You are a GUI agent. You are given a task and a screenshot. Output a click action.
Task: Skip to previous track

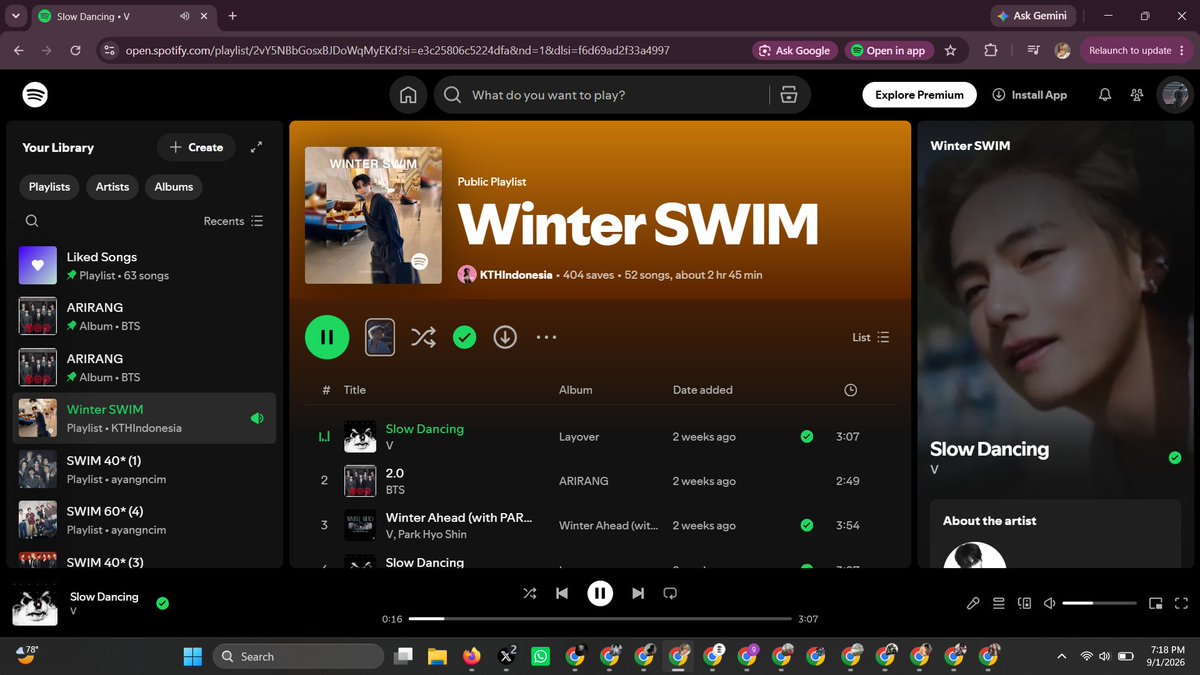[562, 593]
